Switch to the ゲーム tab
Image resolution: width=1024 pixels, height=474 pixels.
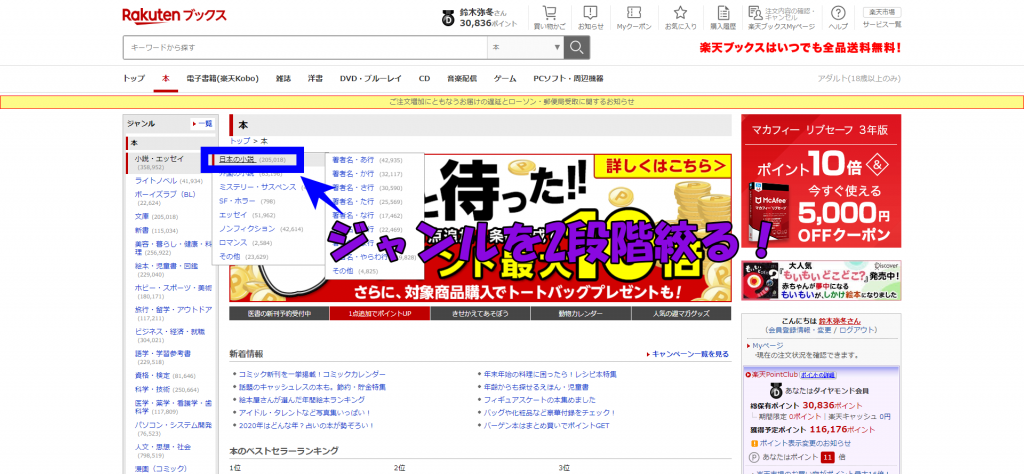click(x=505, y=78)
